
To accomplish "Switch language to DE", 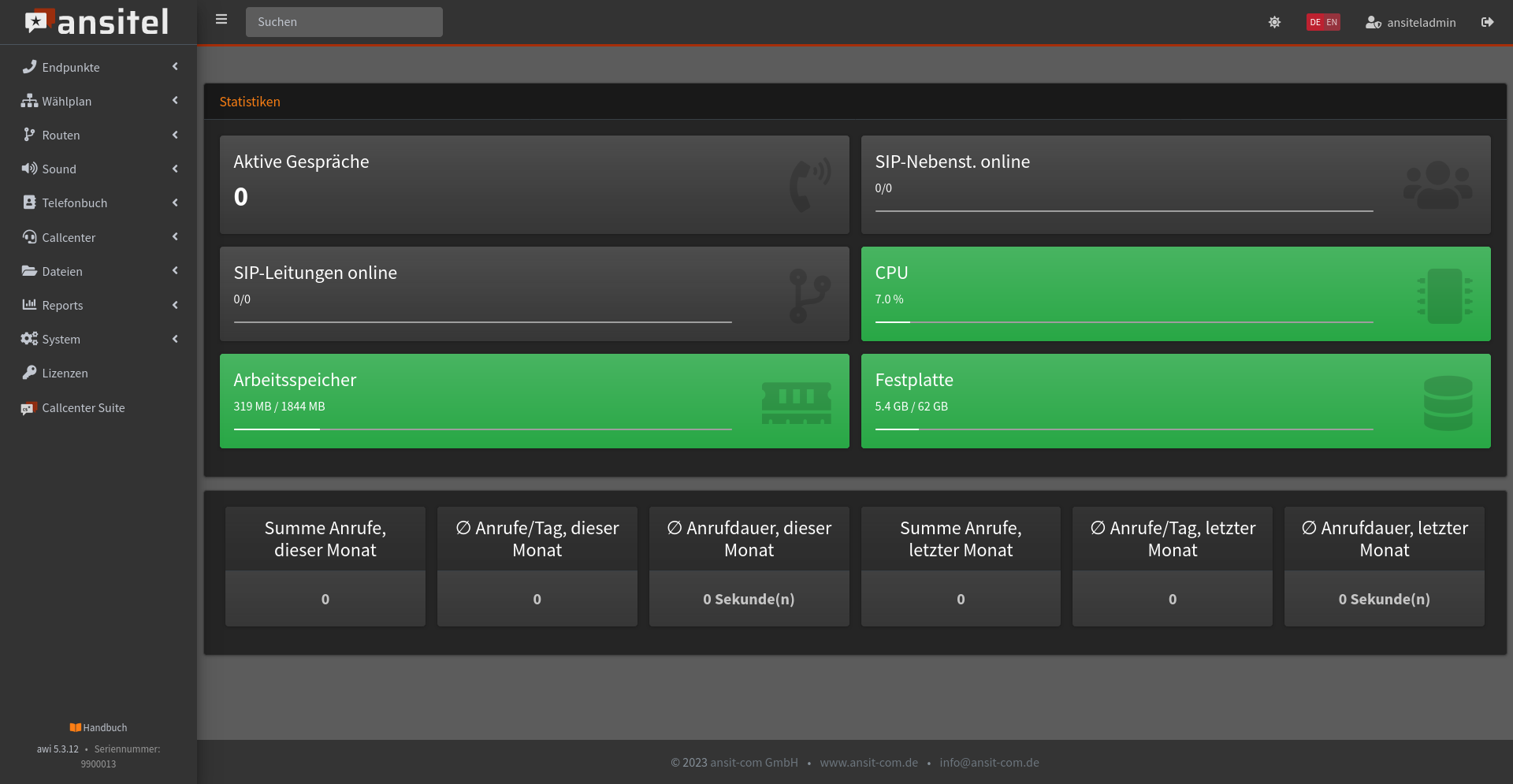I will [1314, 22].
